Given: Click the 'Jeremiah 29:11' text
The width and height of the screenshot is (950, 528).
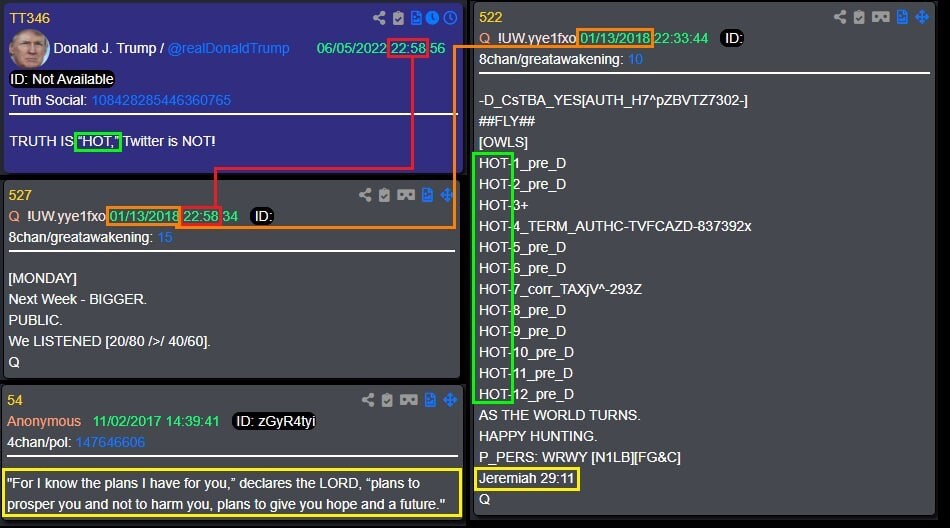Looking at the screenshot, I should (x=526, y=478).
